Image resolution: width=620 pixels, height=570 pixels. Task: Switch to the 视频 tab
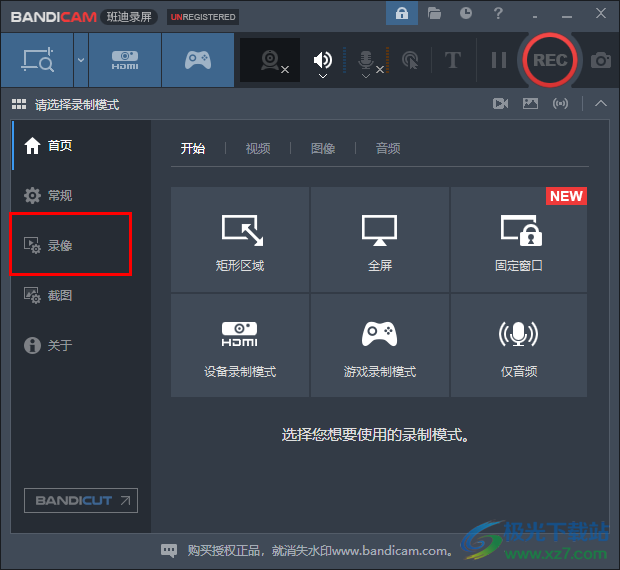click(x=258, y=149)
